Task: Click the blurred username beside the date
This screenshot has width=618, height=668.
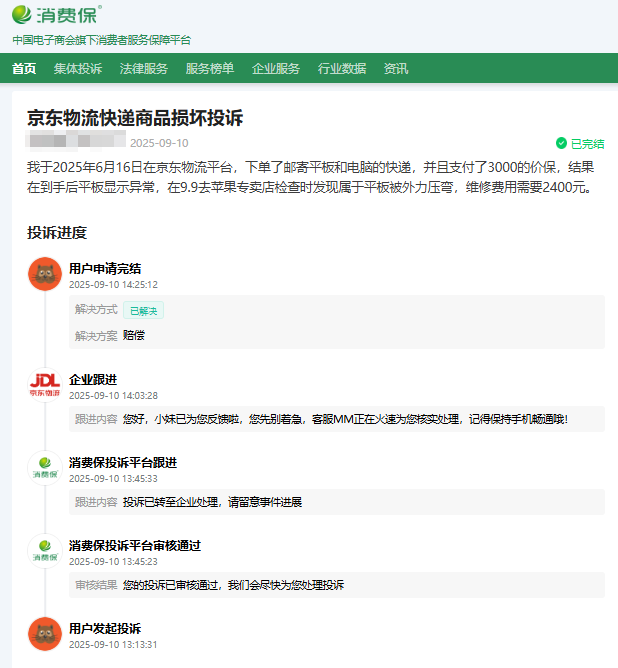Action: click(76, 141)
